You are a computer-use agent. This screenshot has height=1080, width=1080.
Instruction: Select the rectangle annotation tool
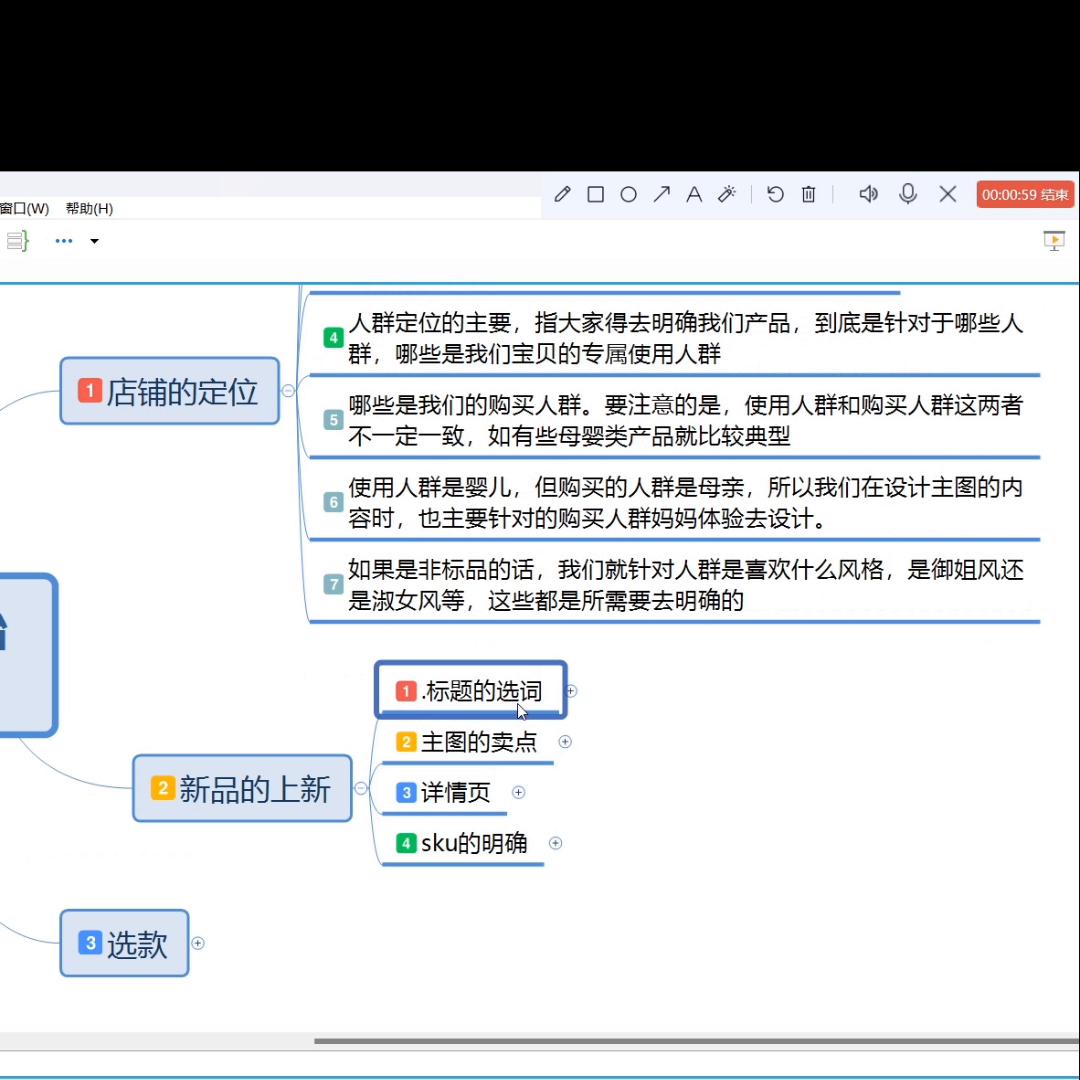(595, 194)
